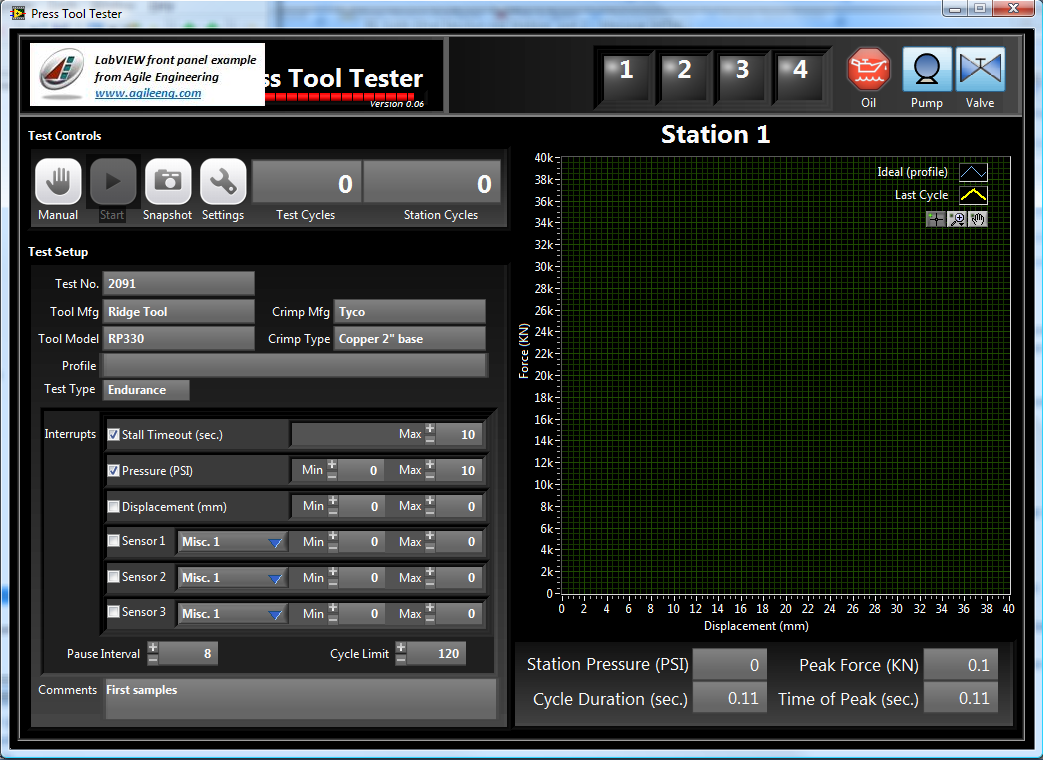Screen dimensions: 1043x760
Task: Select the graph zoom magnifier tool
Action: pos(957,219)
